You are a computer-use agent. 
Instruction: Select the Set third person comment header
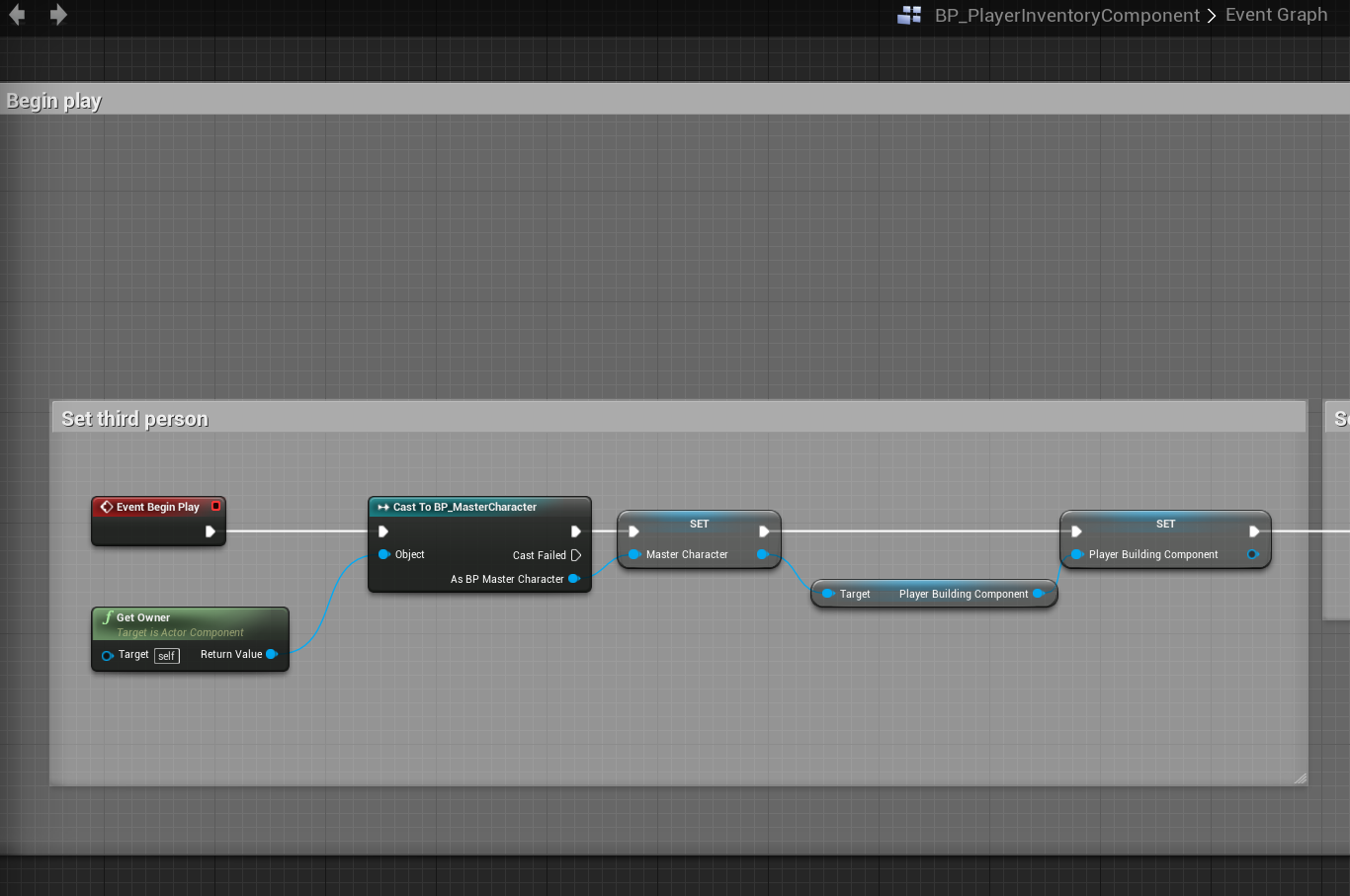pos(134,419)
